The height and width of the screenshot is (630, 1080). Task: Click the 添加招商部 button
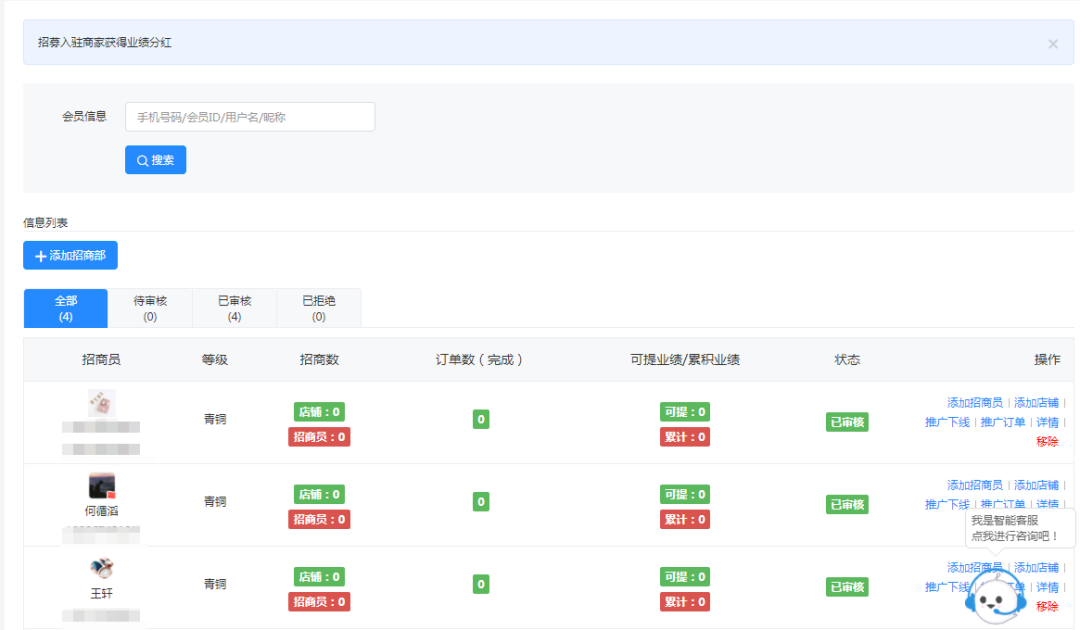point(70,255)
